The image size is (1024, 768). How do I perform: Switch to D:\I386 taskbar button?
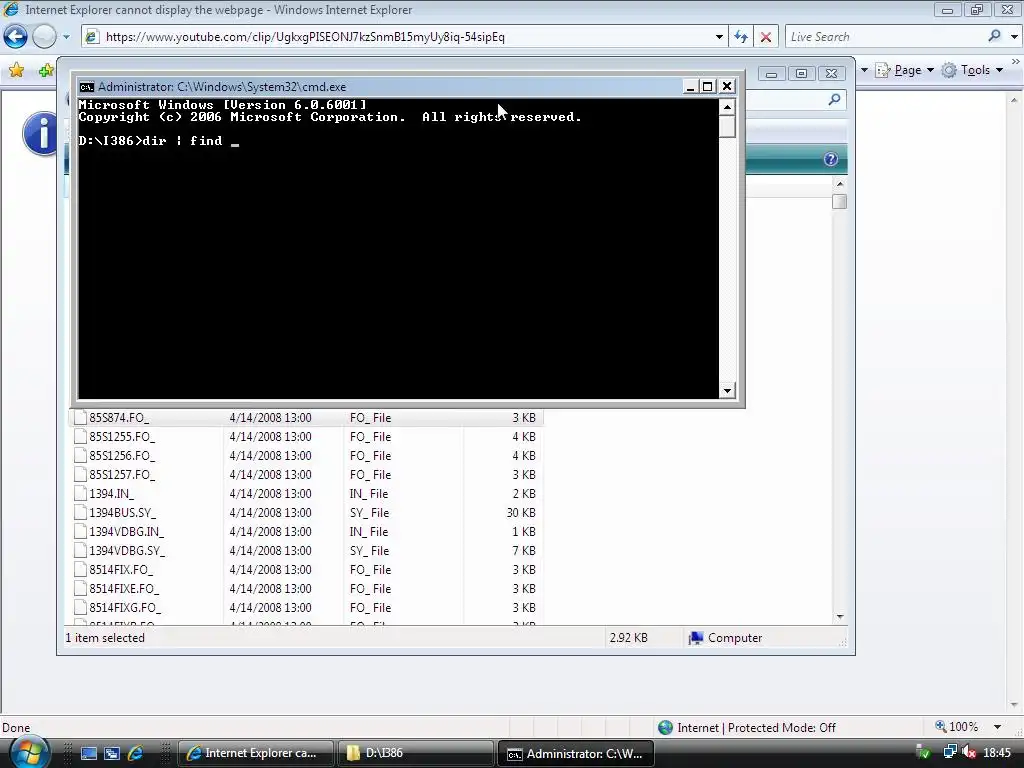click(415, 753)
